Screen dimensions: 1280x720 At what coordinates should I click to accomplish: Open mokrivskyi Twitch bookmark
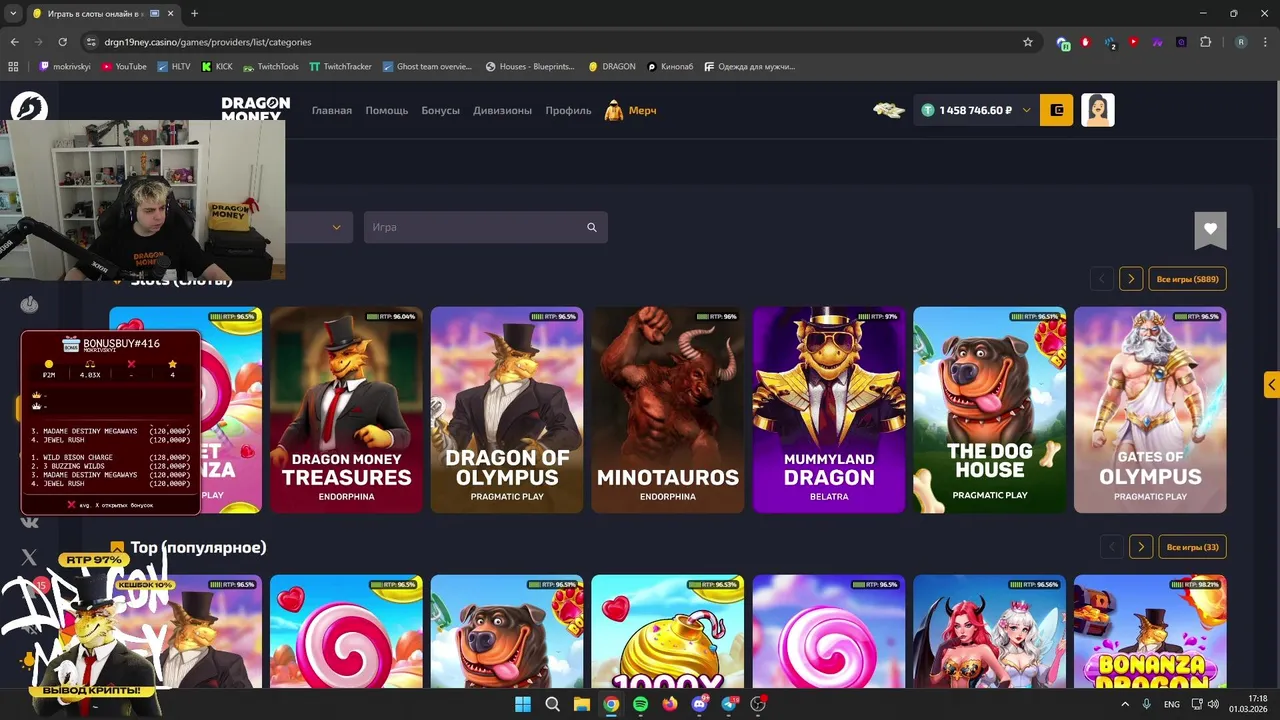pos(65,67)
